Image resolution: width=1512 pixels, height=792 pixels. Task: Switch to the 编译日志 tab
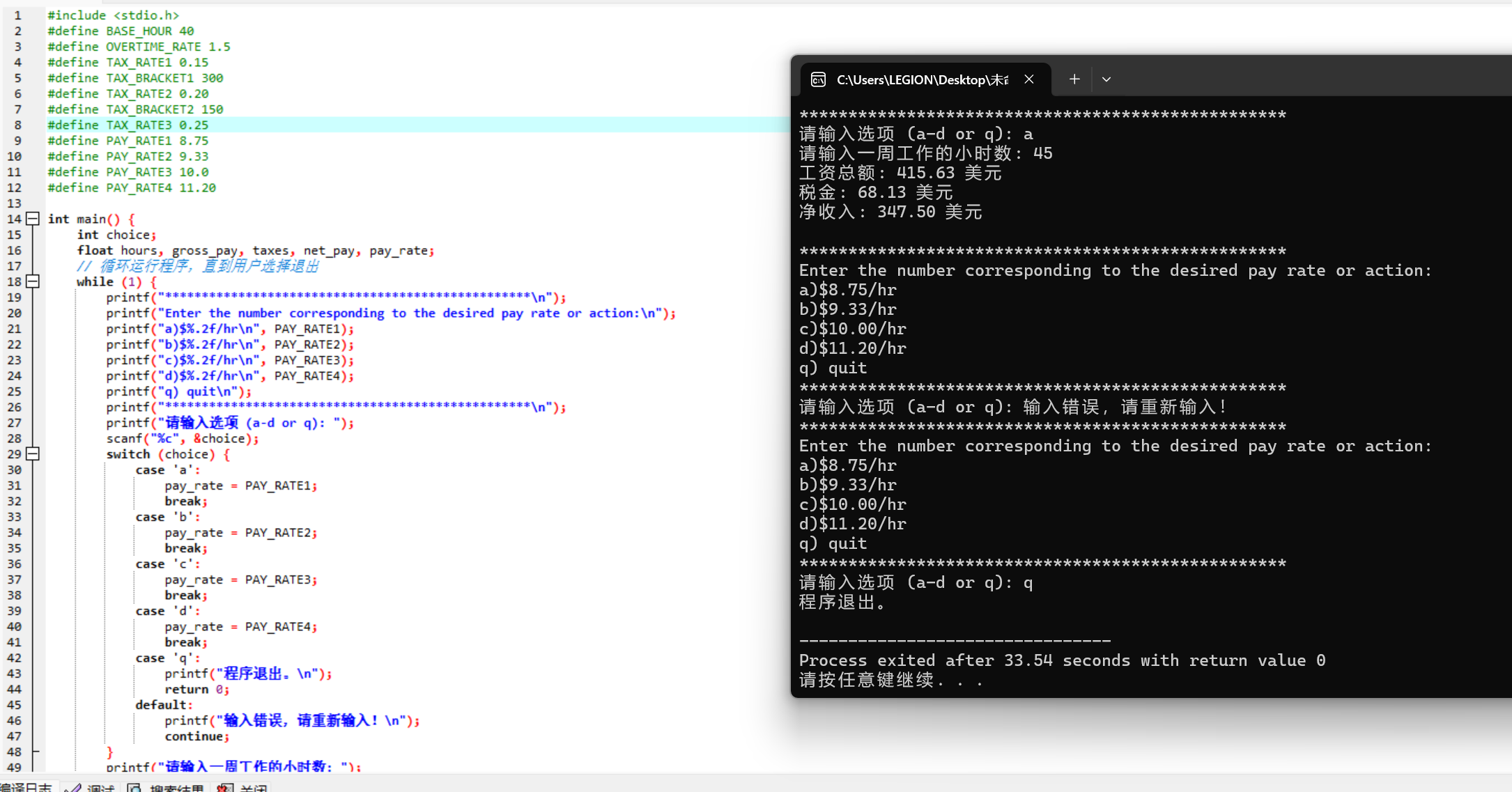coord(26,787)
